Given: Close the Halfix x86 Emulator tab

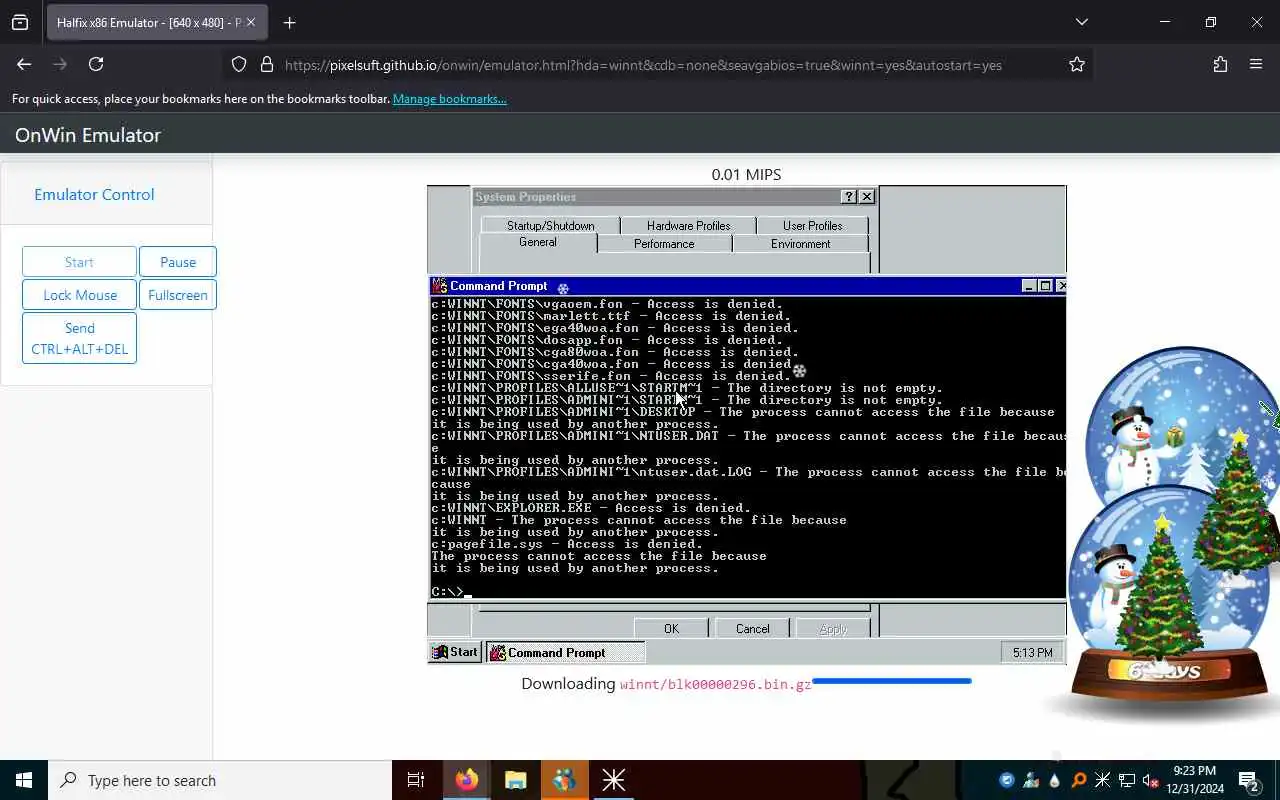Looking at the screenshot, I should [251, 22].
